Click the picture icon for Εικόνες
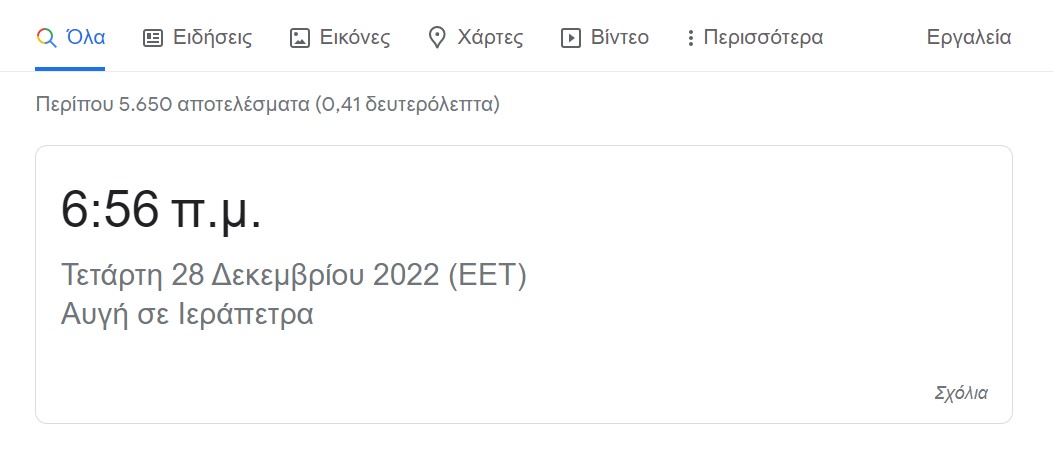This screenshot has width=1053, height=457. 299,38
